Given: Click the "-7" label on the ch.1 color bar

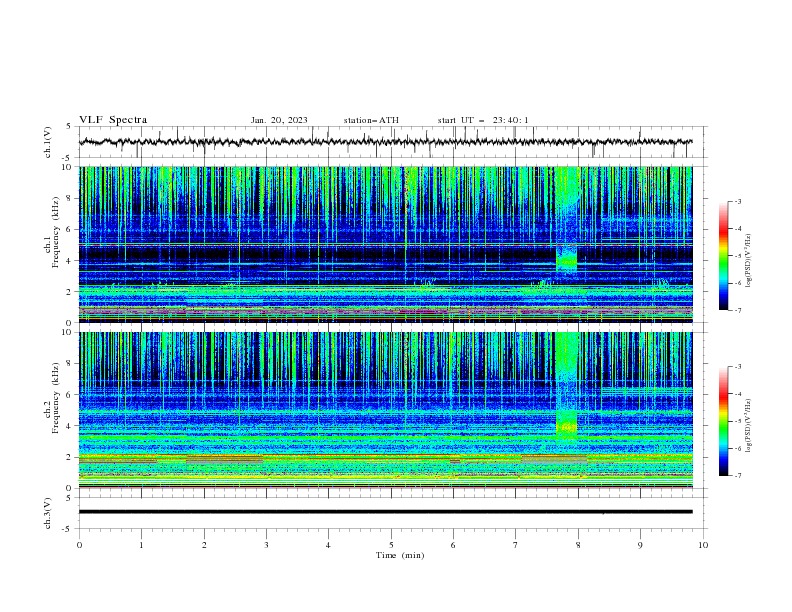Looking at the screenshot, I should [x=737, y=310].
